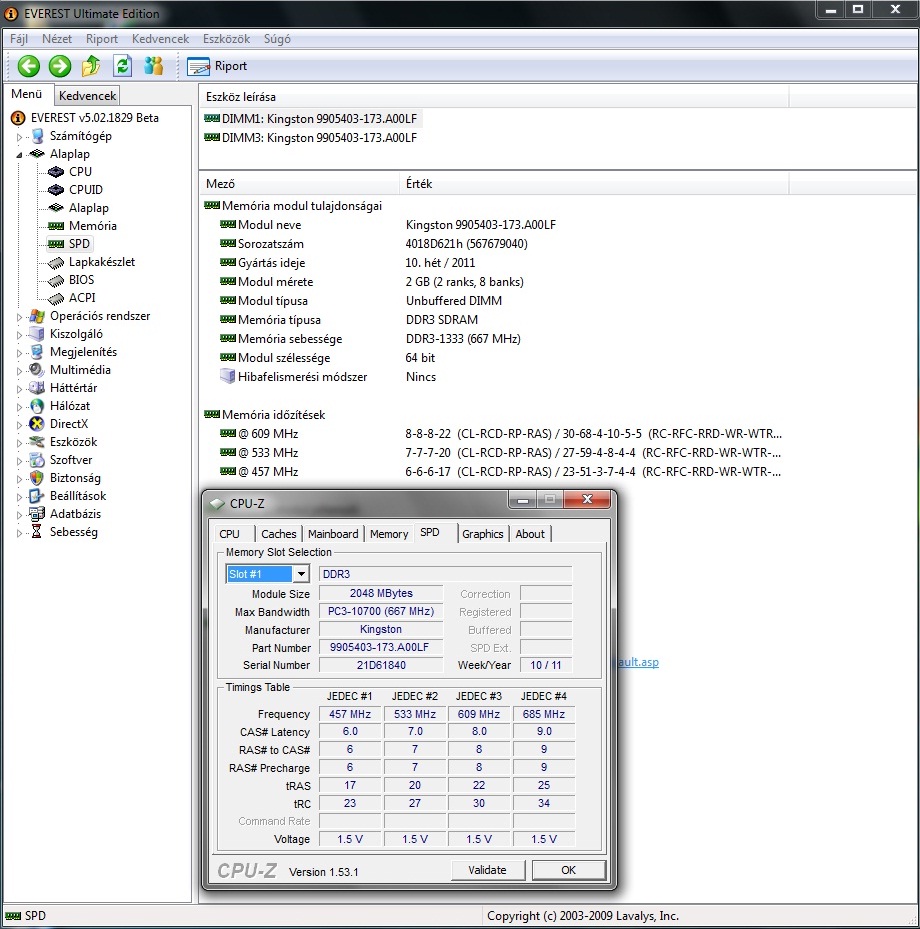920x929 pixels.
Task: Click the Alaplap child item under Alaplap
Action: pyautogui.click(x=88, y=208)
